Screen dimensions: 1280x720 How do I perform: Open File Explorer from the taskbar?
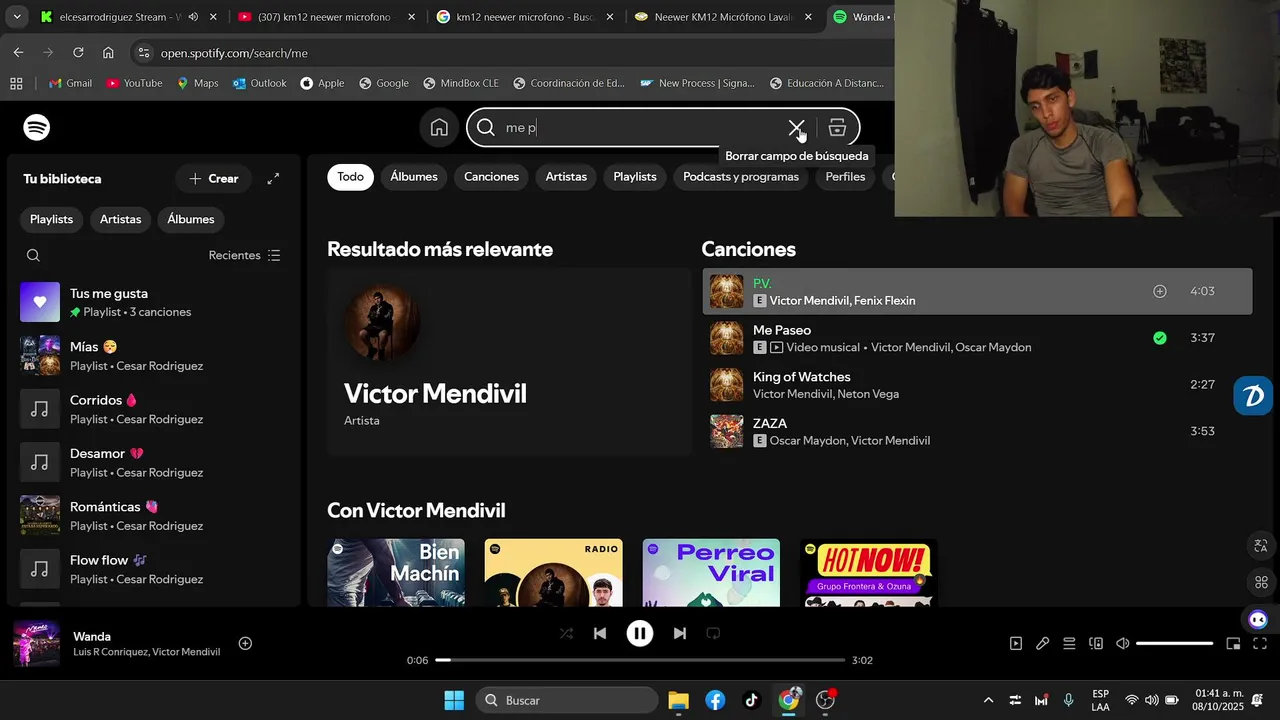678,700
